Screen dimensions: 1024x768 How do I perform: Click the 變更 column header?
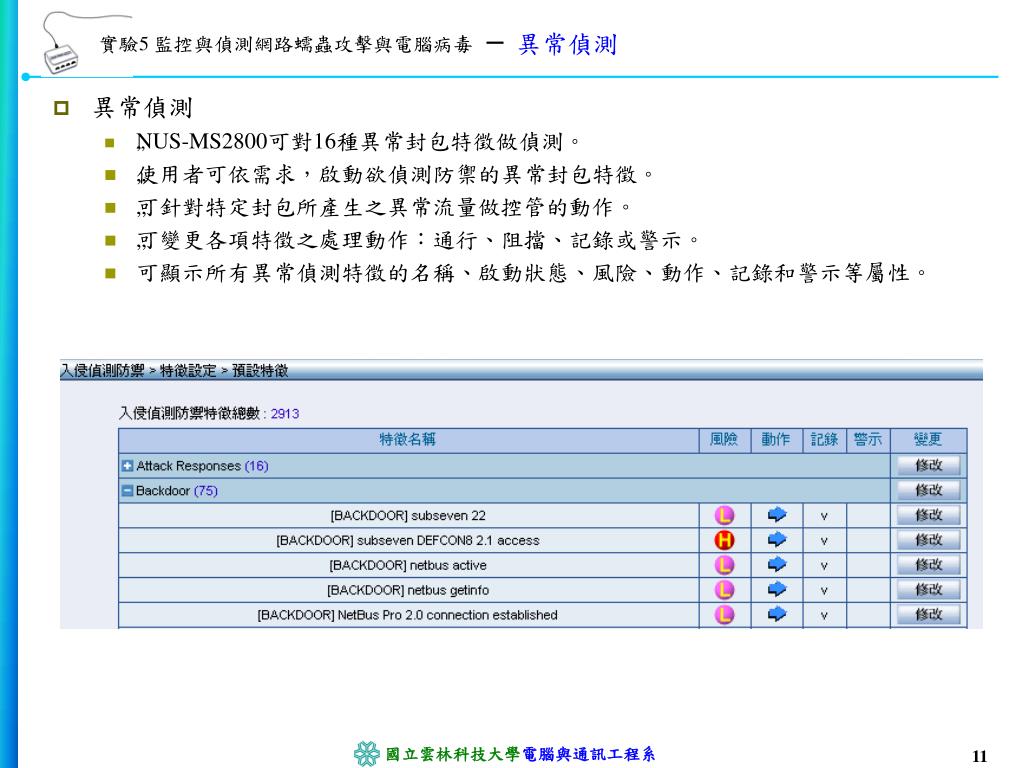point(927,440)
